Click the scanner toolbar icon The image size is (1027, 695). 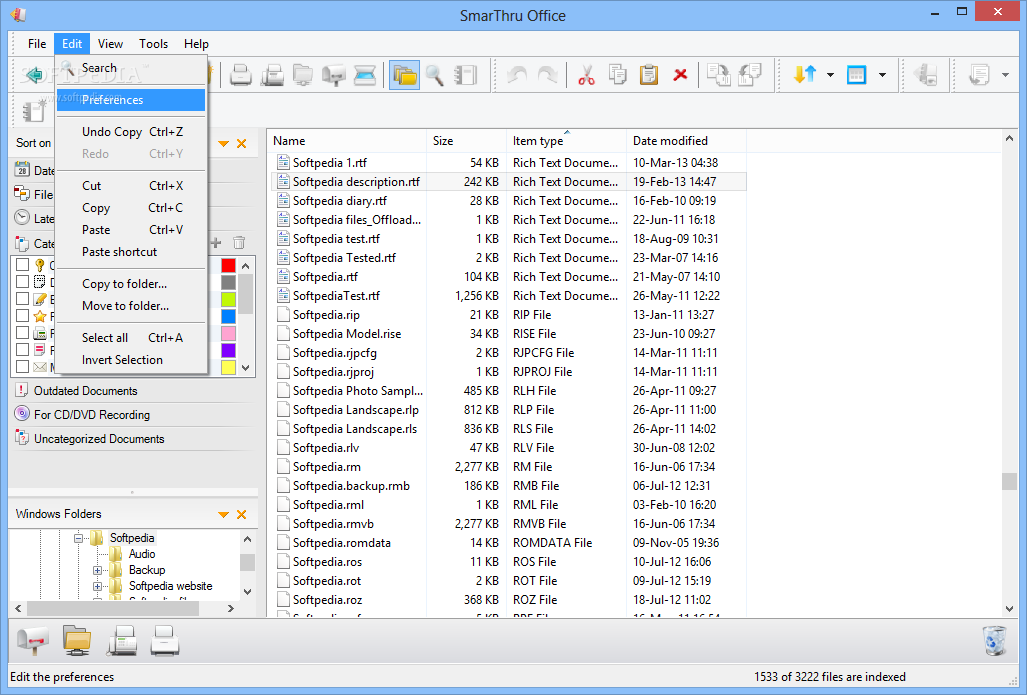tap(365, 75)
